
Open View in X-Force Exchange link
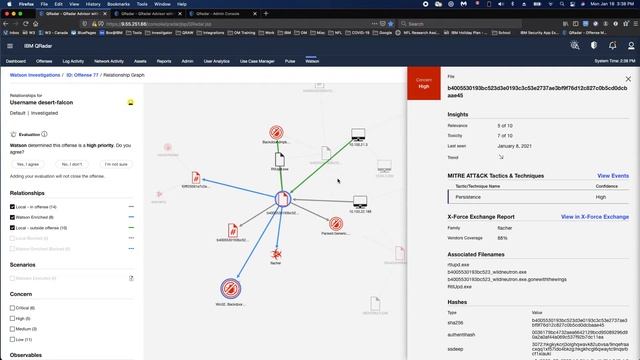(595, 217)
